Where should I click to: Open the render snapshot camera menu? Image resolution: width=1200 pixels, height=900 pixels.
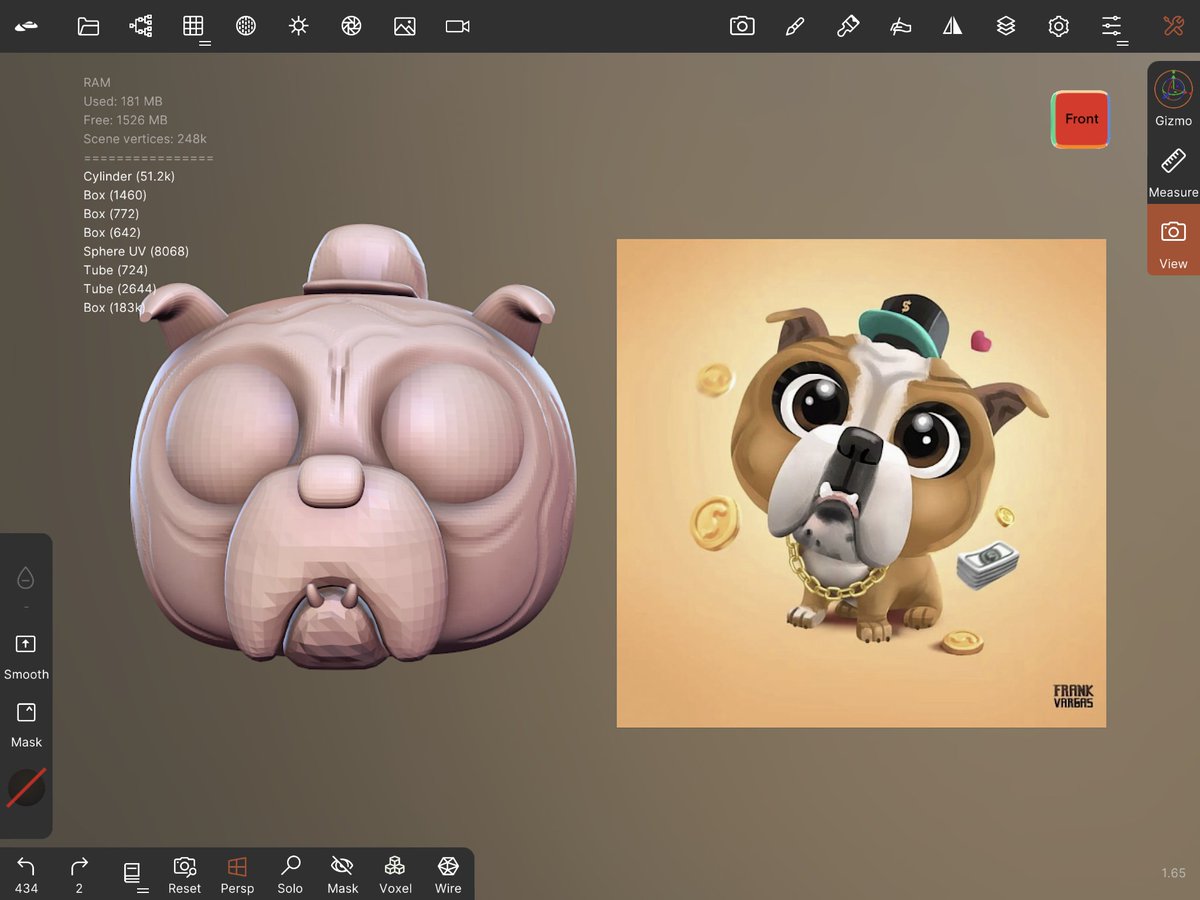coord(742,26)
